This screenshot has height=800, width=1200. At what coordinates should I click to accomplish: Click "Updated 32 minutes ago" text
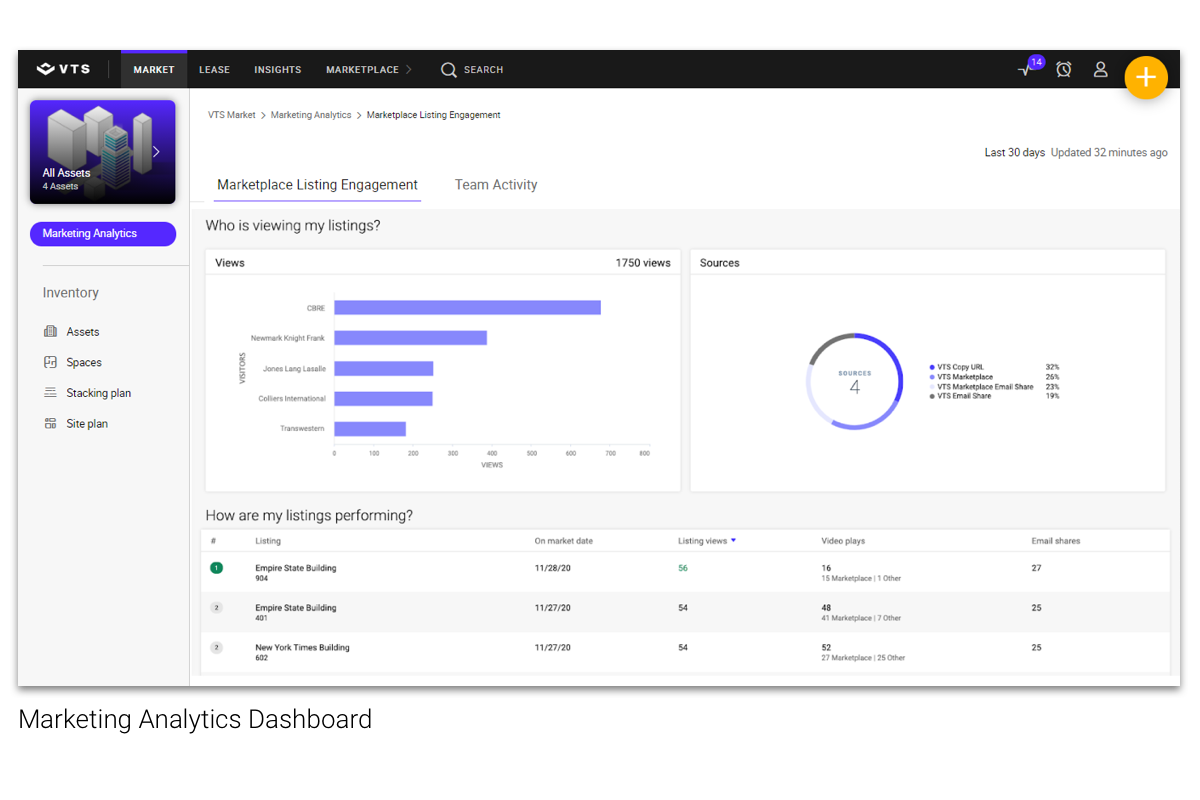[1109, 153]
